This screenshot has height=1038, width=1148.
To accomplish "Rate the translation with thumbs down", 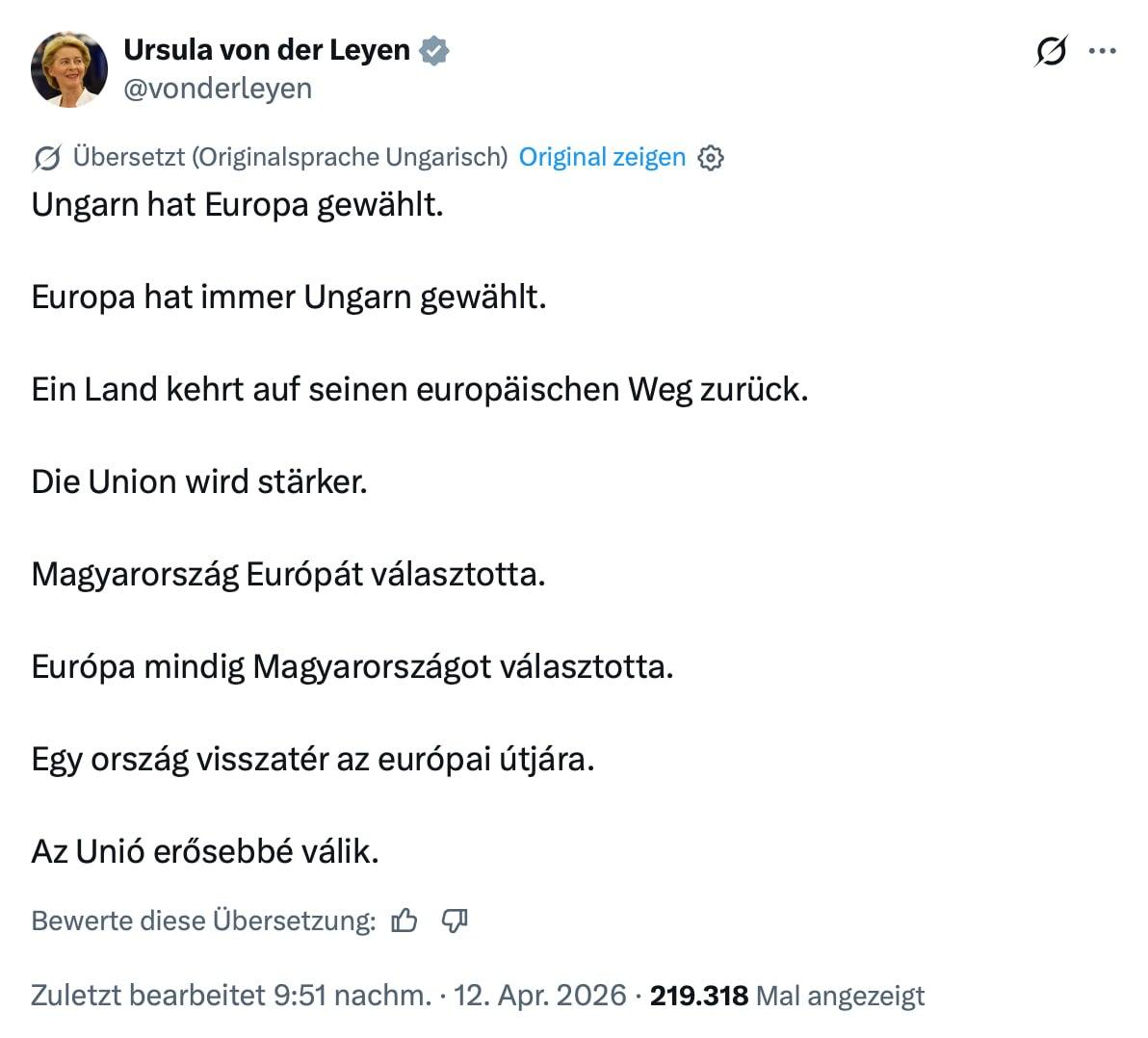I will coord(455,921).
